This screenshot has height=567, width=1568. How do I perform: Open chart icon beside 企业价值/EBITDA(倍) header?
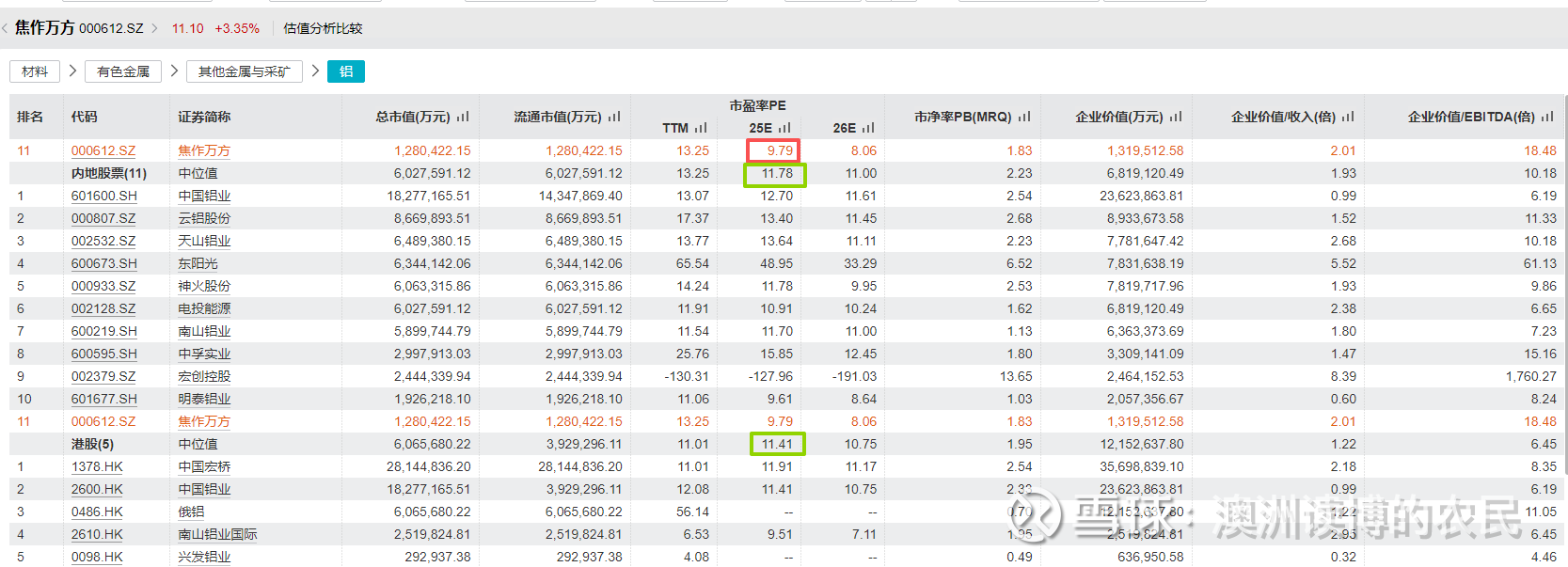pyautogui.click(x=1547, y=117)
